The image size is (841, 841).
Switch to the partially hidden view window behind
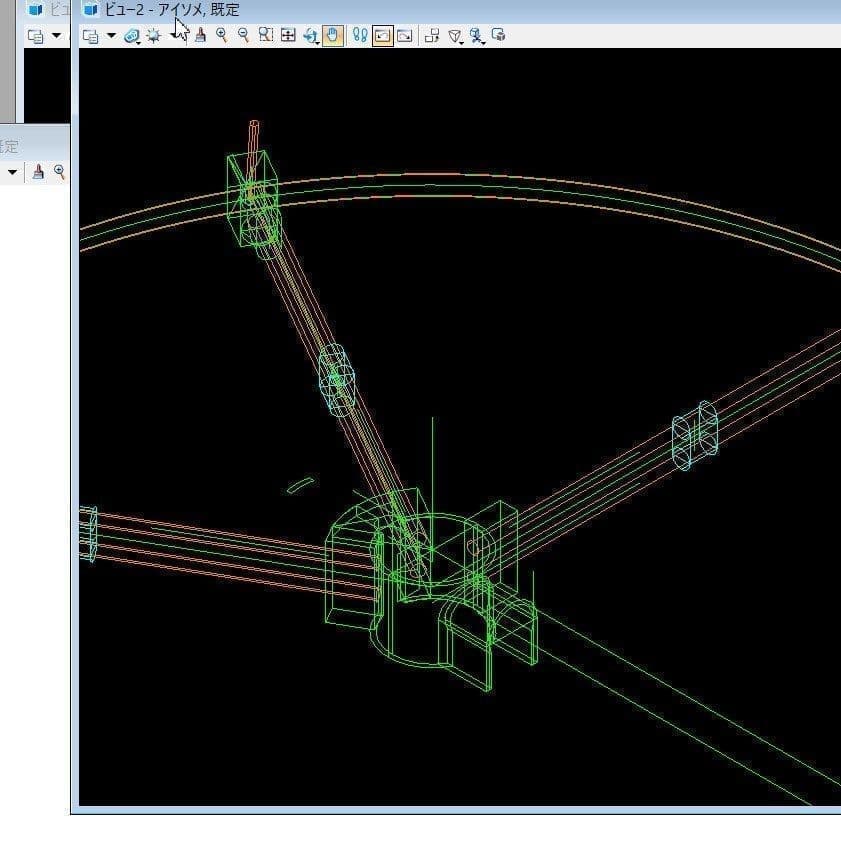point(40,9)
